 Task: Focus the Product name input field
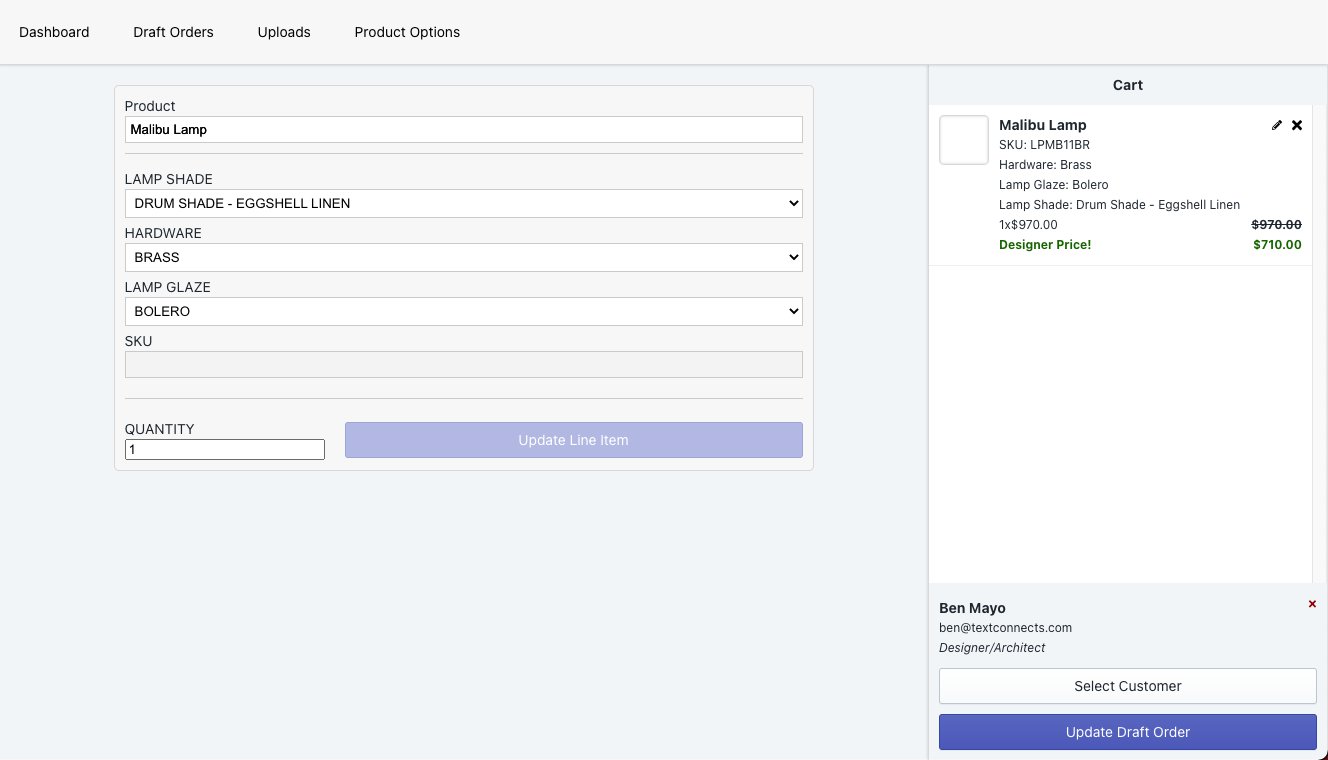click(x=463, y=129)
